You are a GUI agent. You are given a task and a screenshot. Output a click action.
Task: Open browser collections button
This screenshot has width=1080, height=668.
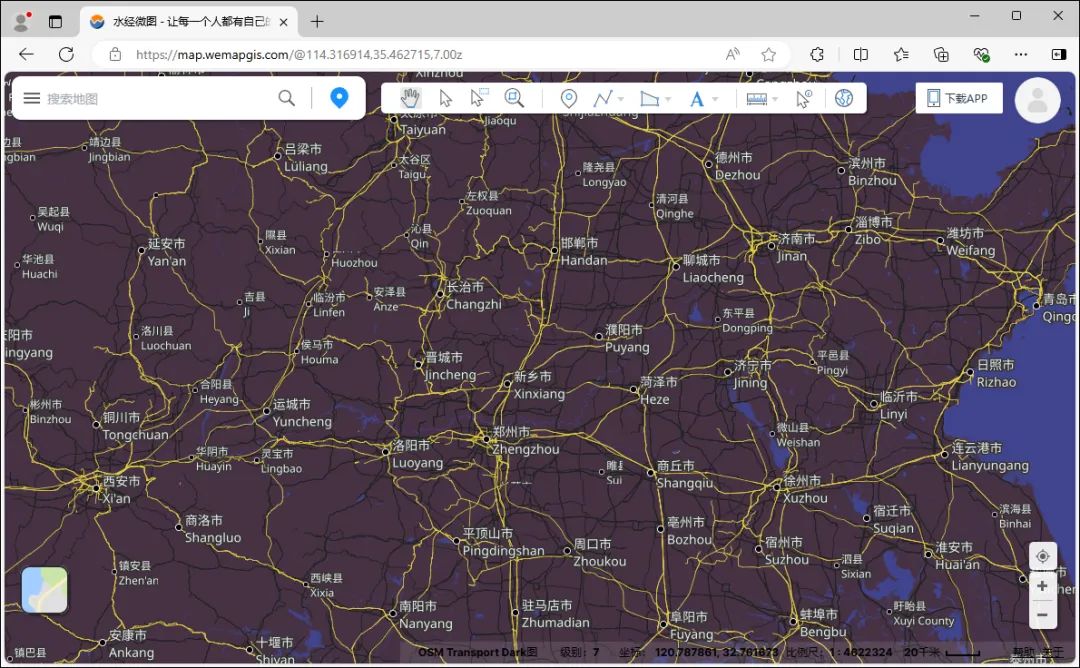click(x=941, y=54)
